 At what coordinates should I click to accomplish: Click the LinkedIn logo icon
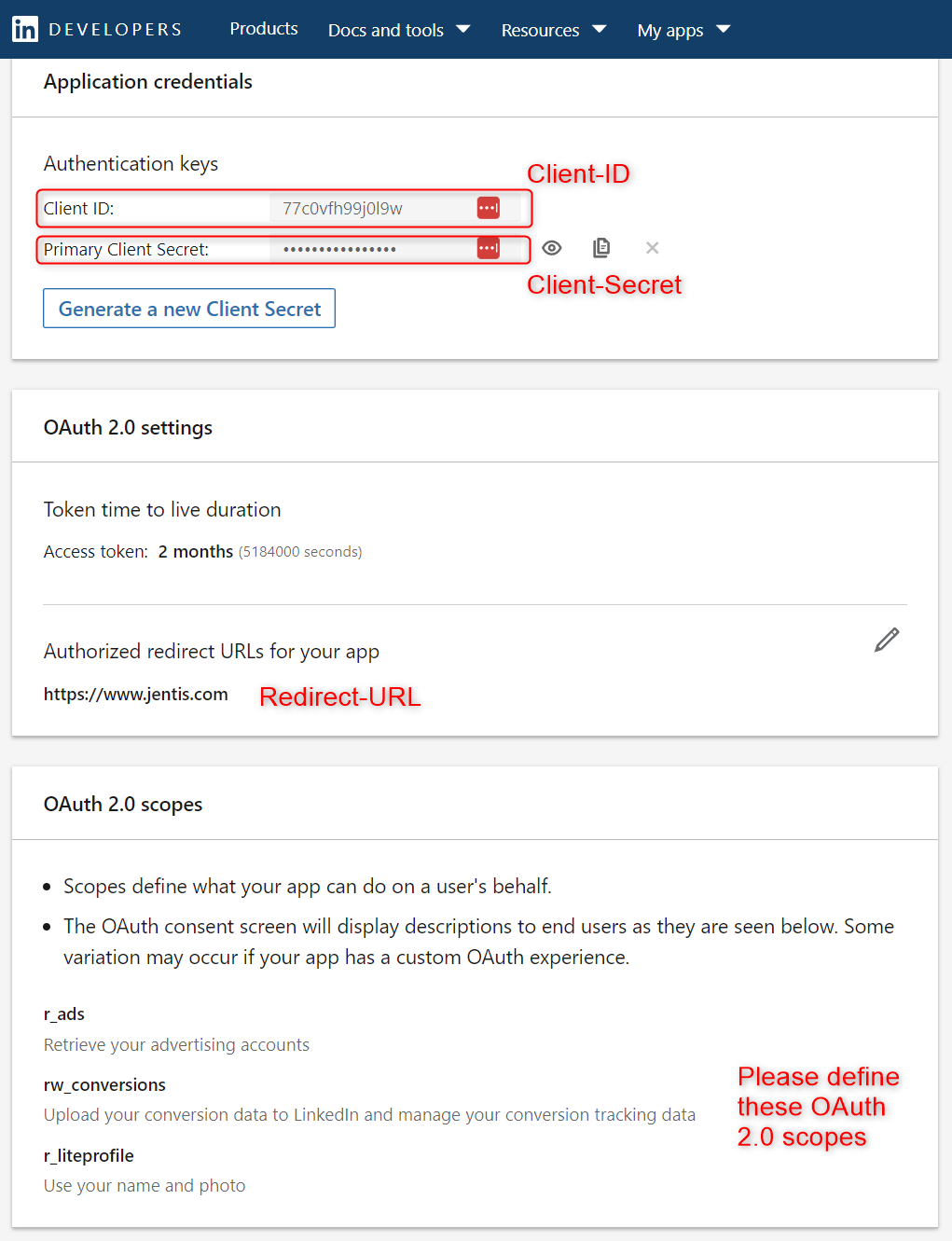pyautogui.click(x=25, y=29)
